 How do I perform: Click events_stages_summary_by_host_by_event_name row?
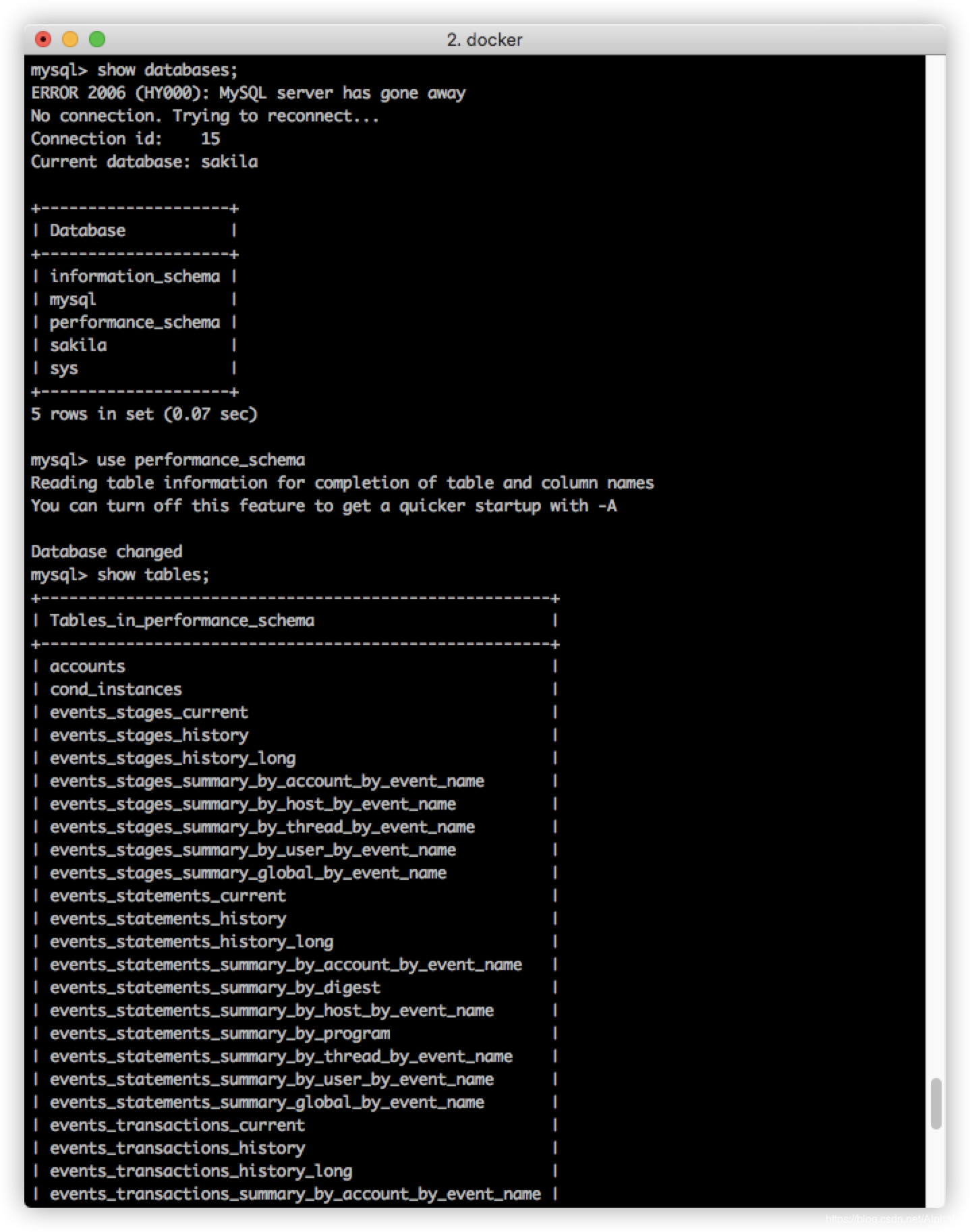(x=295, y=804)
